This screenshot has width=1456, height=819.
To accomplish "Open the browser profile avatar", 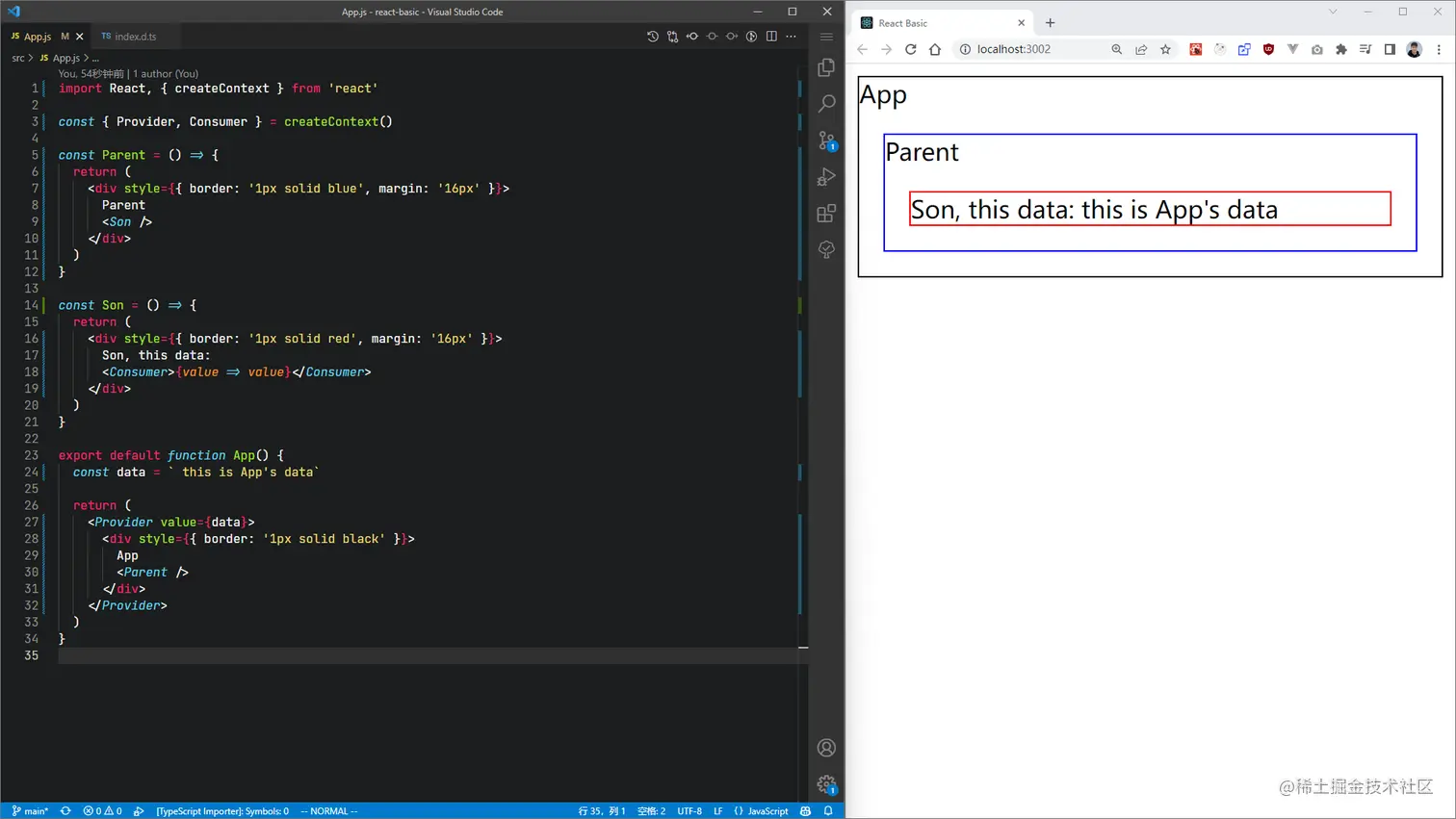I will point(1415,49).
